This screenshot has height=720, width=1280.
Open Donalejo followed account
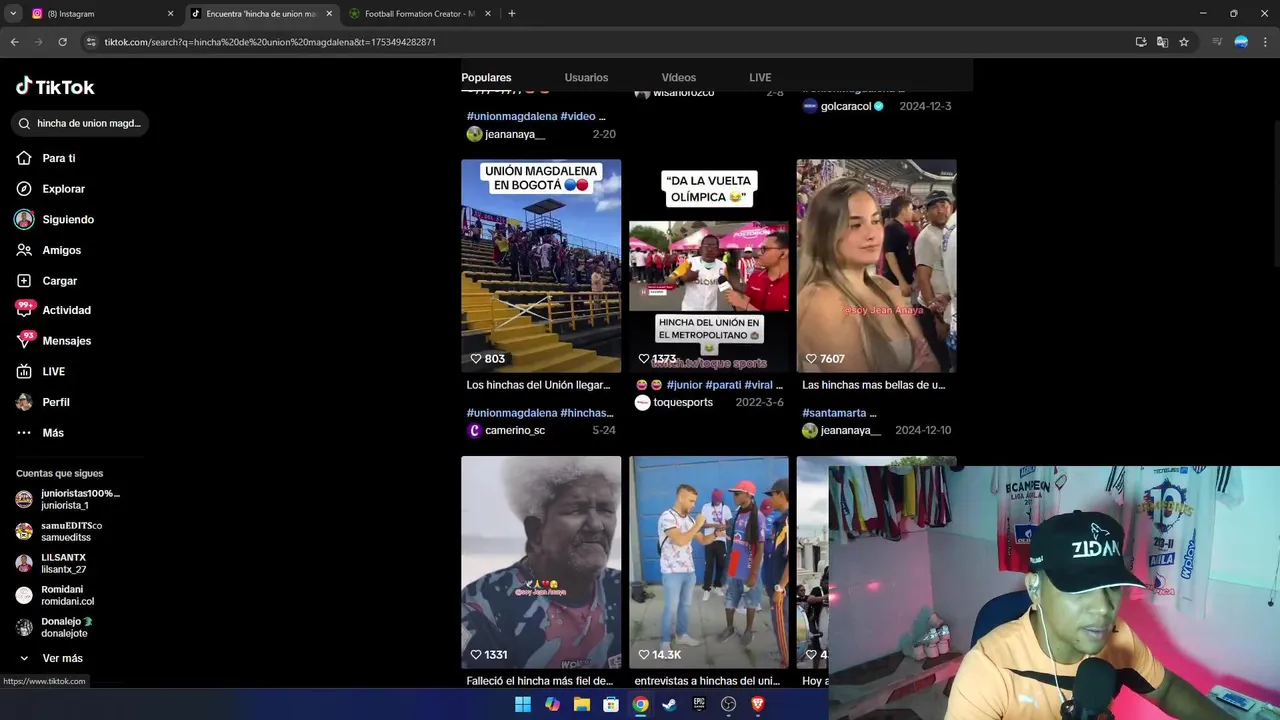pos(54,627)
